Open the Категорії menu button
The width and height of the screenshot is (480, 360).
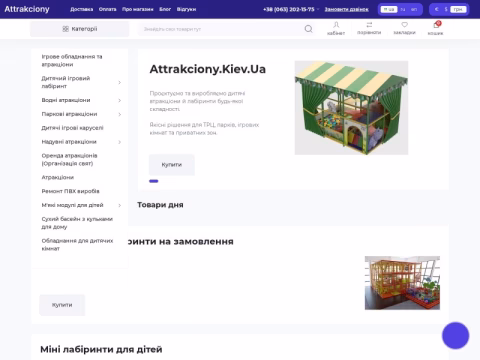[x=80, y=29]
